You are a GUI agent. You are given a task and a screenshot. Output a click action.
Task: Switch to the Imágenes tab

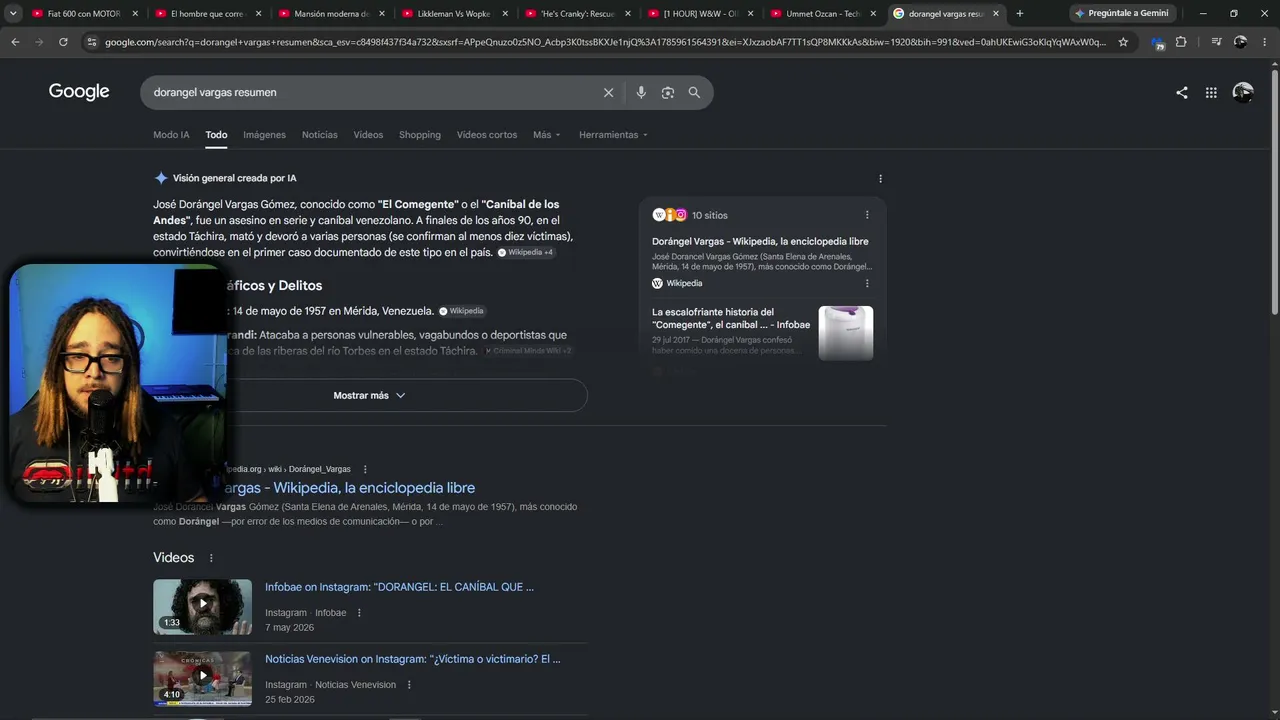point(264,135)
